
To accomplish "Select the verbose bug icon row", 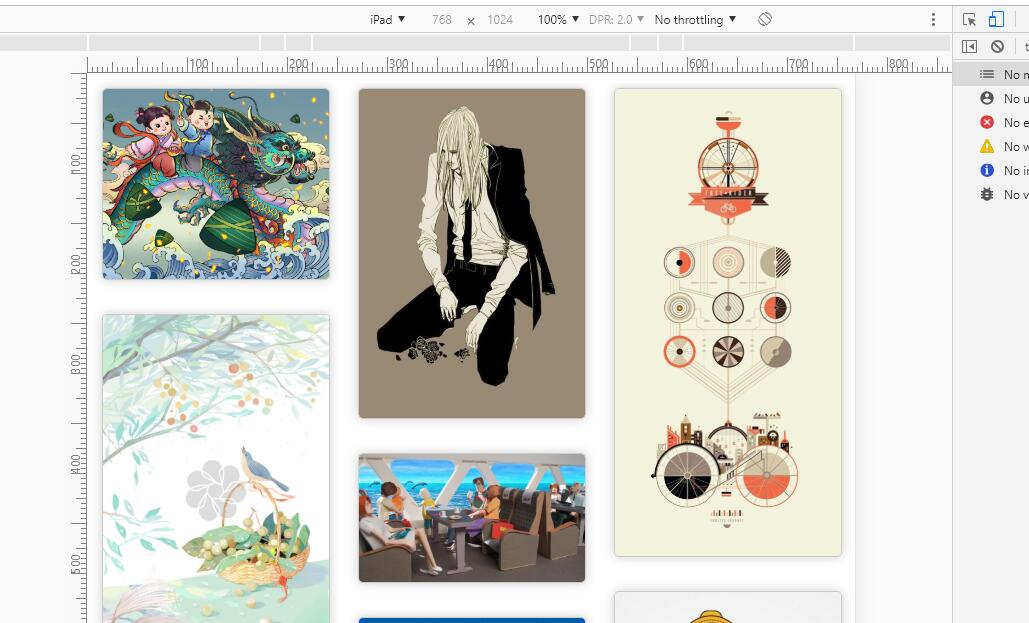I will click(991, 194).
